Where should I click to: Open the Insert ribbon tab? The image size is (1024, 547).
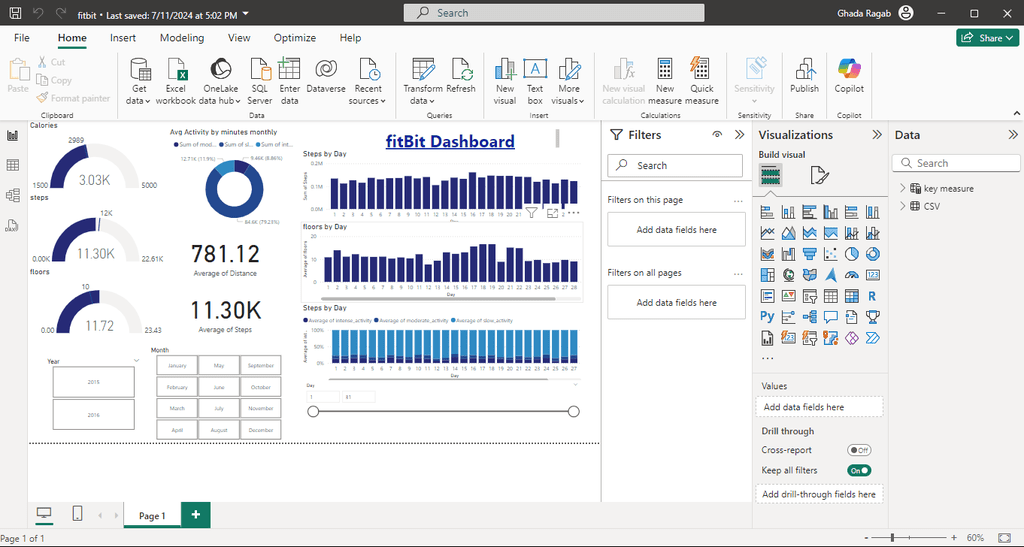(x=123, y=38)
